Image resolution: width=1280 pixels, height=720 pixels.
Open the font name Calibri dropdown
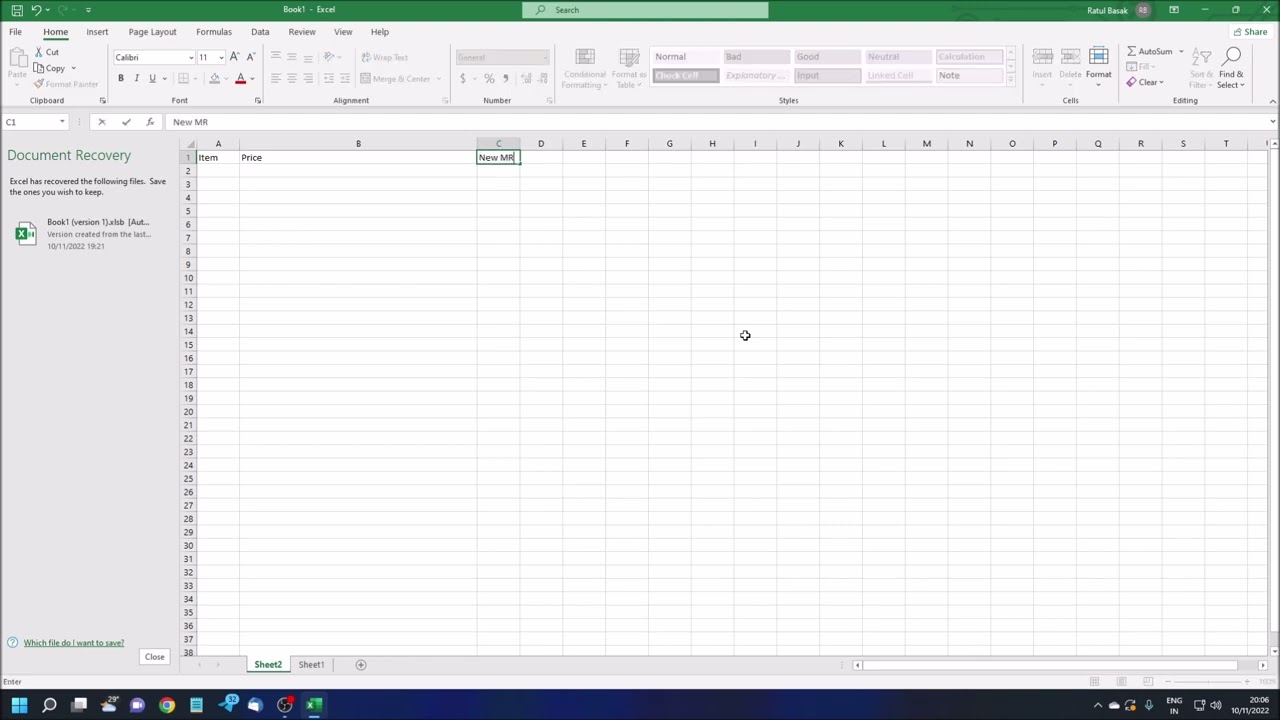click(191, 57)
